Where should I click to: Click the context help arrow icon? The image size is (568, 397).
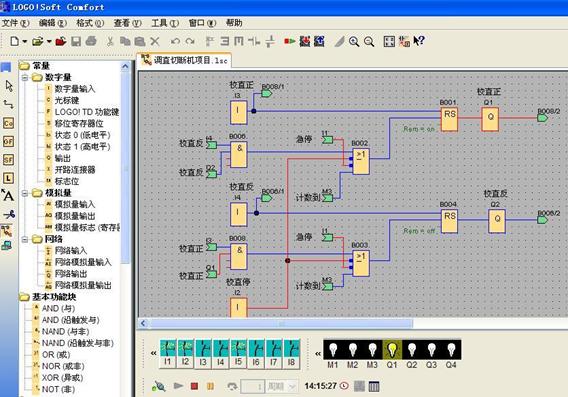(x=418, y=41)
